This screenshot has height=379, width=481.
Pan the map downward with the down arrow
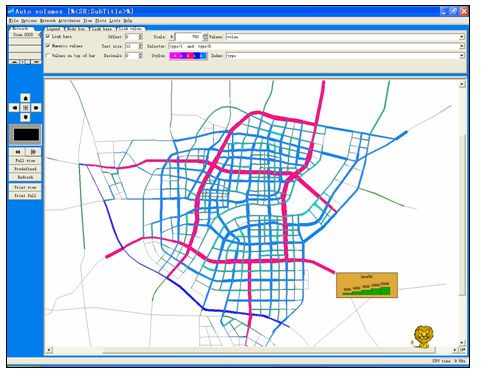[26, 117]
